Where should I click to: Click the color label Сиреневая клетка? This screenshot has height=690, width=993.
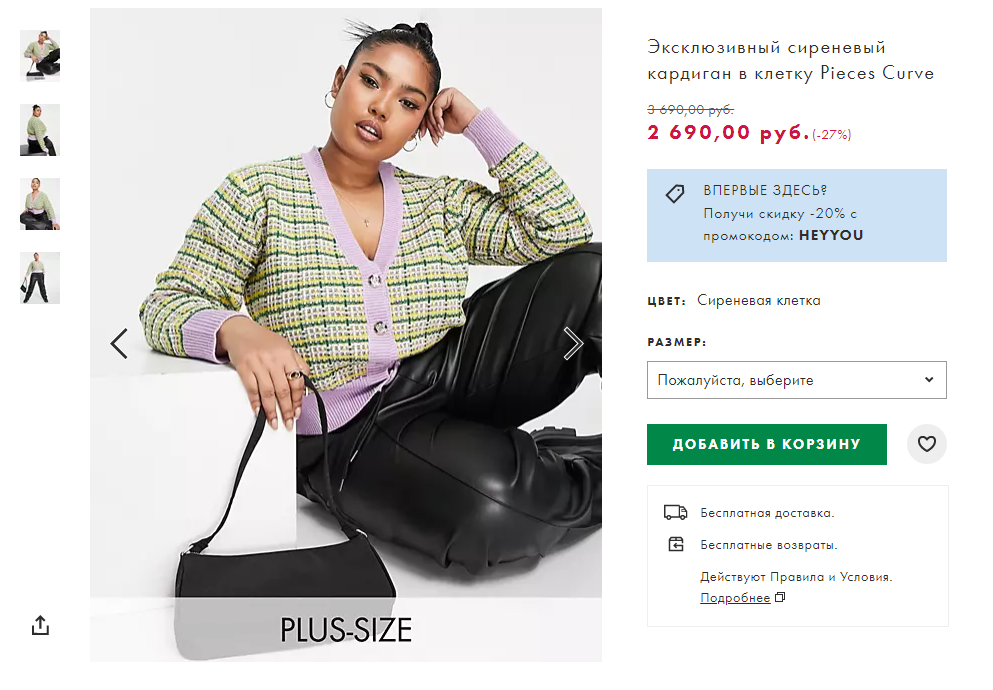(759, 301)
